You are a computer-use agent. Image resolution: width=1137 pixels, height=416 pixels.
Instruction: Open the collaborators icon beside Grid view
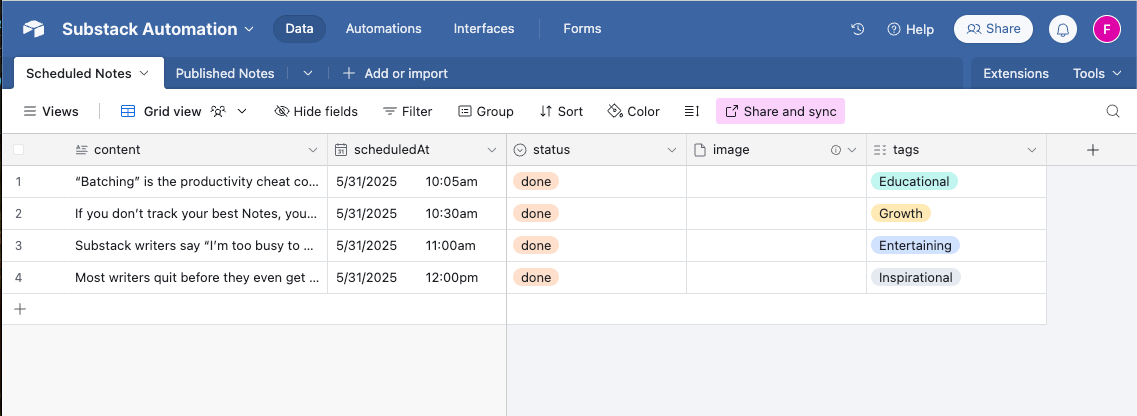217,111
